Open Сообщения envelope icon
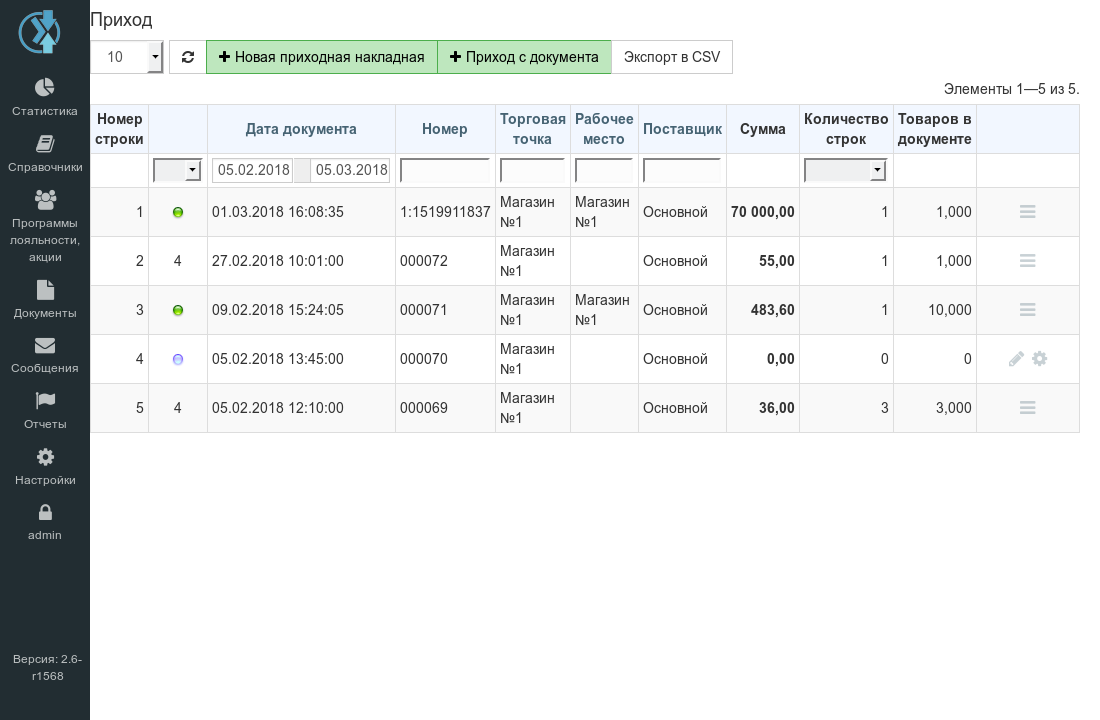This screenshot has height=720, width=1100. click(45, 345)
